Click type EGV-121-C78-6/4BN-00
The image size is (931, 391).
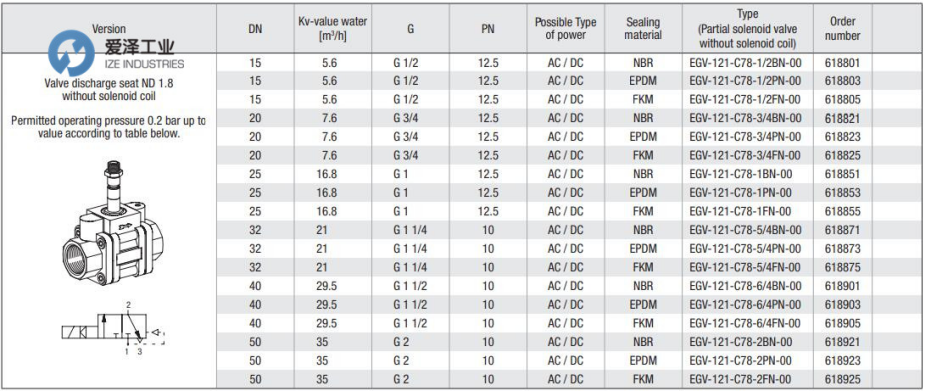[745, 286]
